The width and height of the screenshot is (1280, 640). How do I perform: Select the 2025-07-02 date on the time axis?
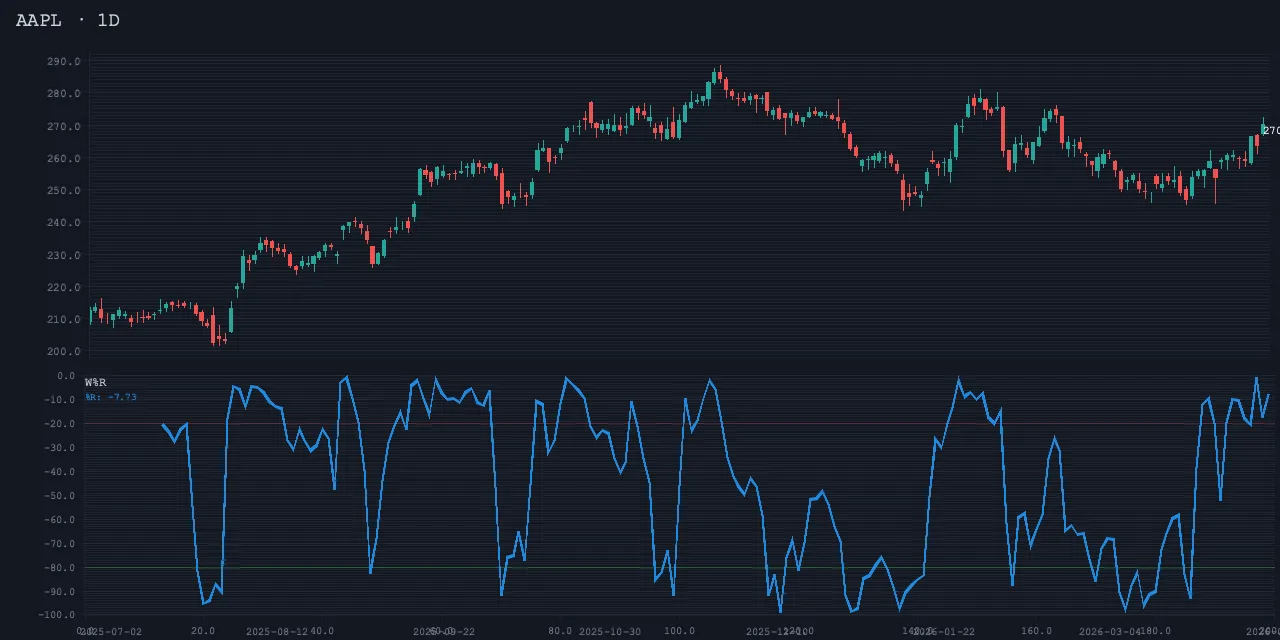point(112,632)
